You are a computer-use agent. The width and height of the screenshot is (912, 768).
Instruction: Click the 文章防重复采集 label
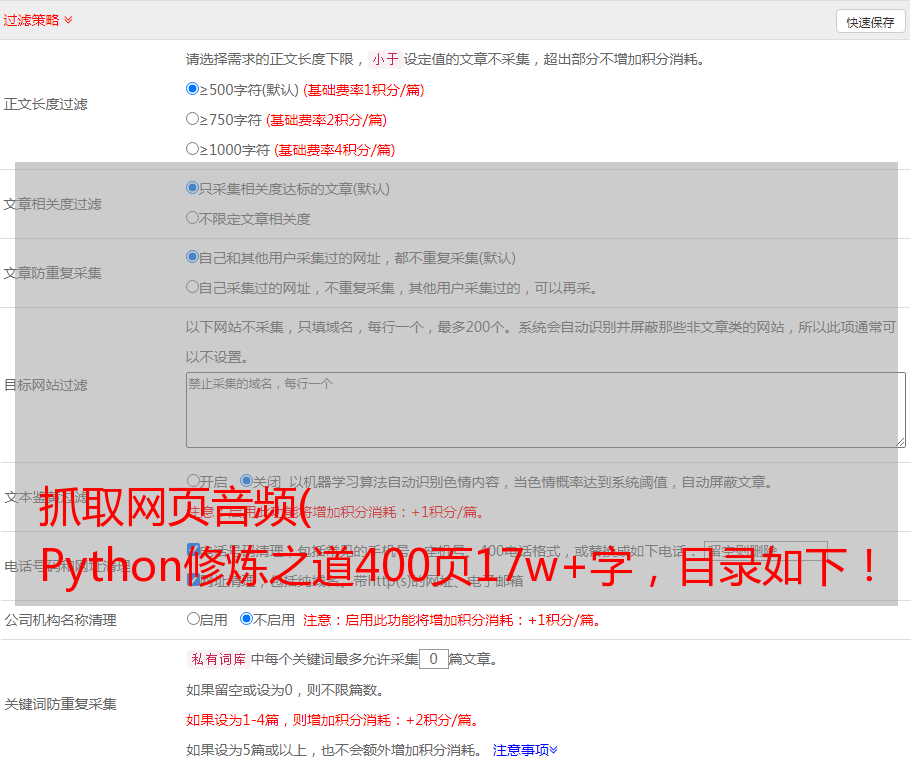(52, 273)
